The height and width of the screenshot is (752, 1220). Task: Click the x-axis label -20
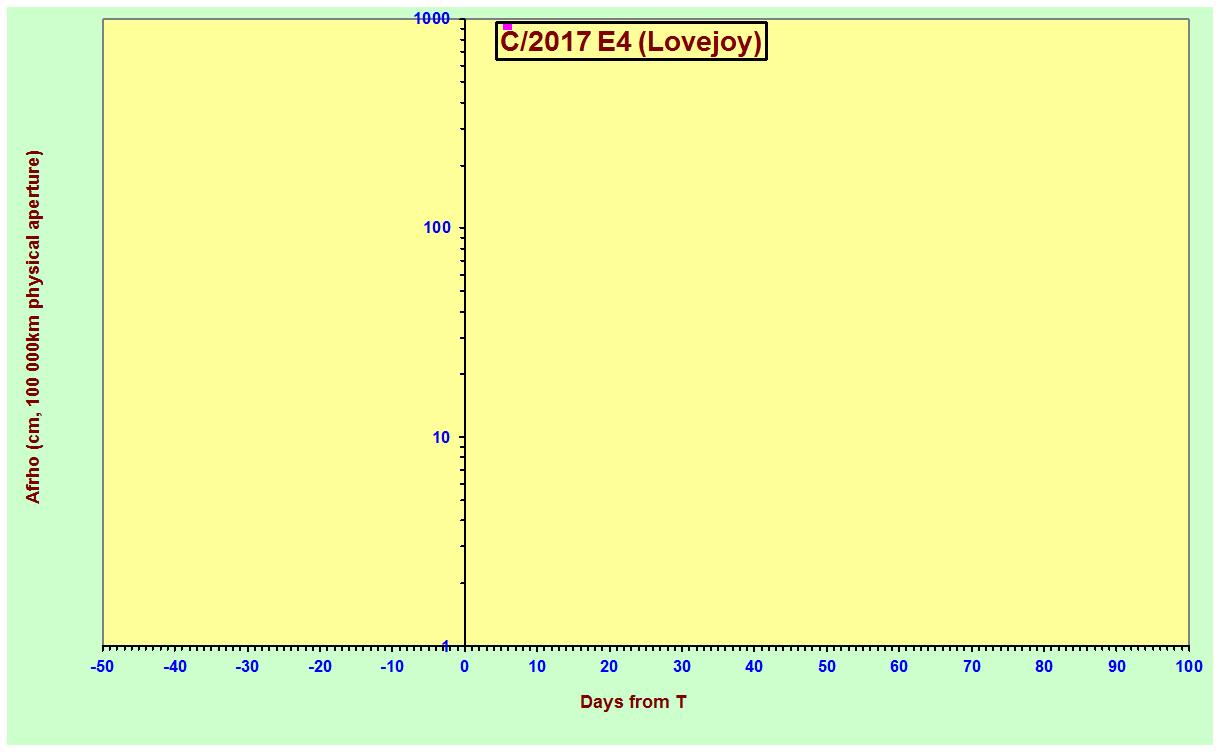click(x=320, y=666)
